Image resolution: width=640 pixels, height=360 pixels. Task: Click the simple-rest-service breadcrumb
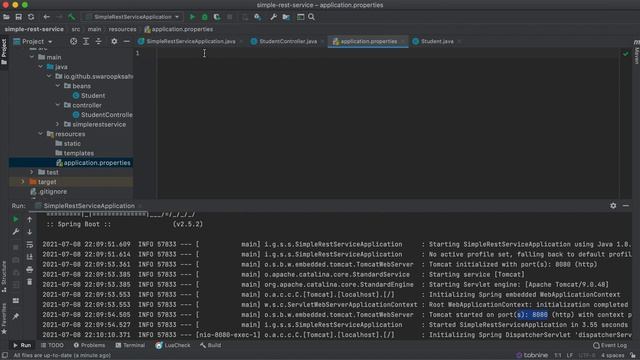pyautogui.click(x=34, y=29)
